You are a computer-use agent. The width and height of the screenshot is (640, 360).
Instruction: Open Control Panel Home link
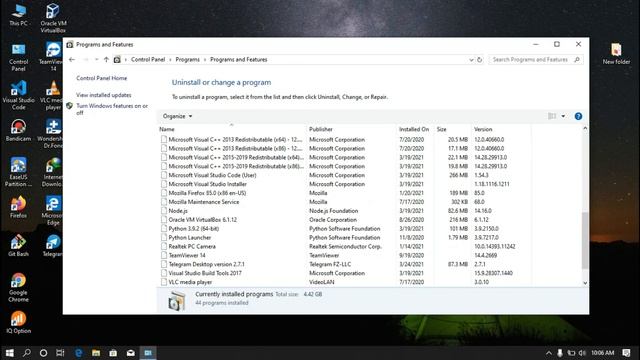(101, 78)
